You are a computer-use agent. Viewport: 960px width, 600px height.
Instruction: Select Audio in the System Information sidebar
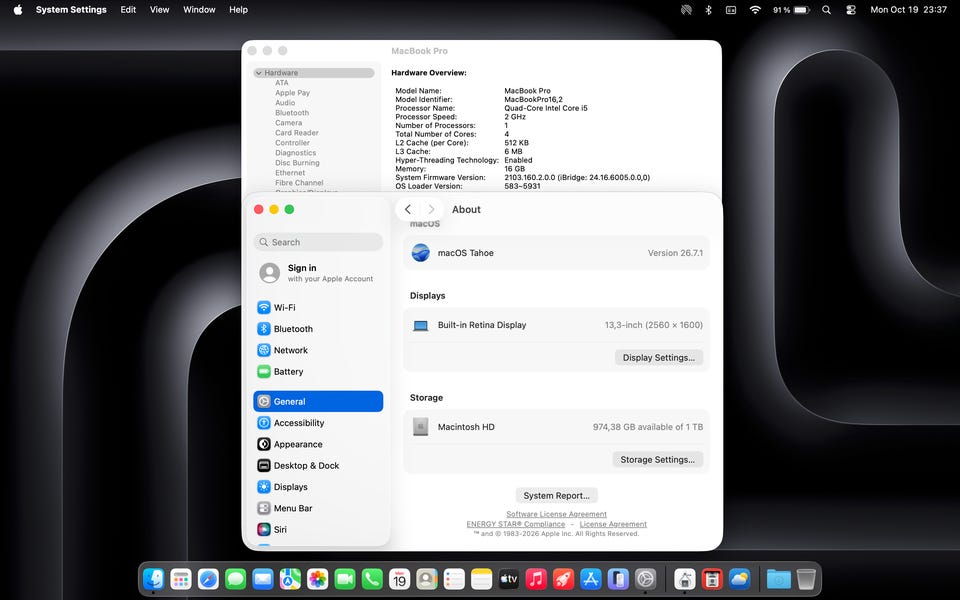click(x=285, y=103)
